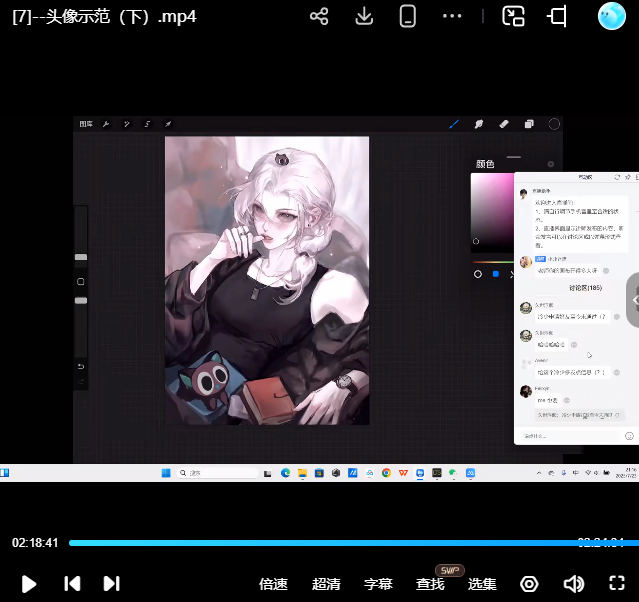Close the 颜色 color panel

tap(551, 164)
